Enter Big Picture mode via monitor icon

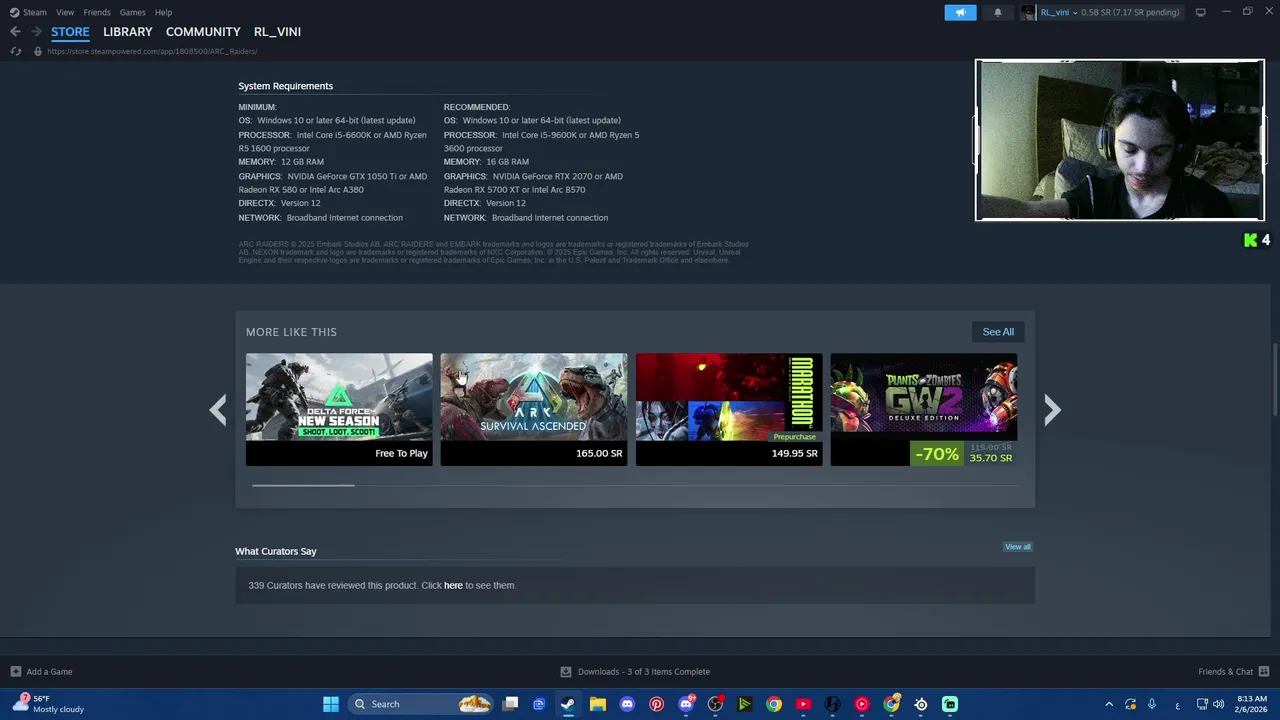click(x=1200, y=12)
